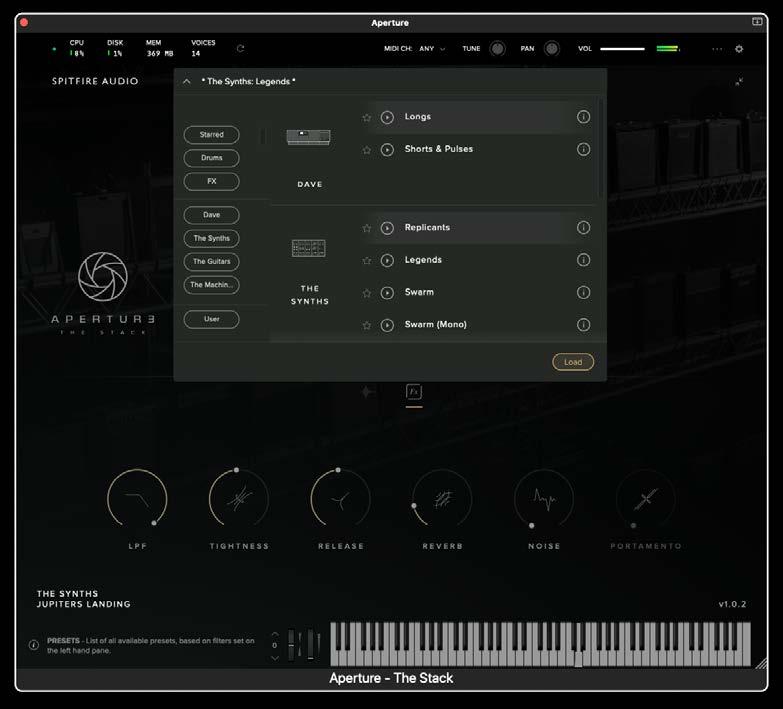Image resolution: width=783 pixels, height=709 pixels.
Task: Filter presets by Dave
Action: point(211,215)
